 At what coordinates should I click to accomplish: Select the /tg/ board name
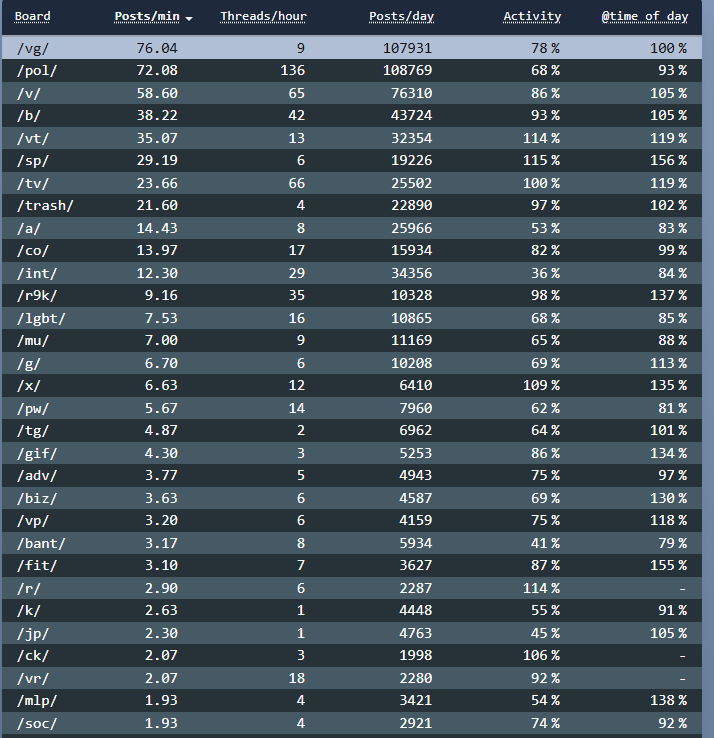32,431
